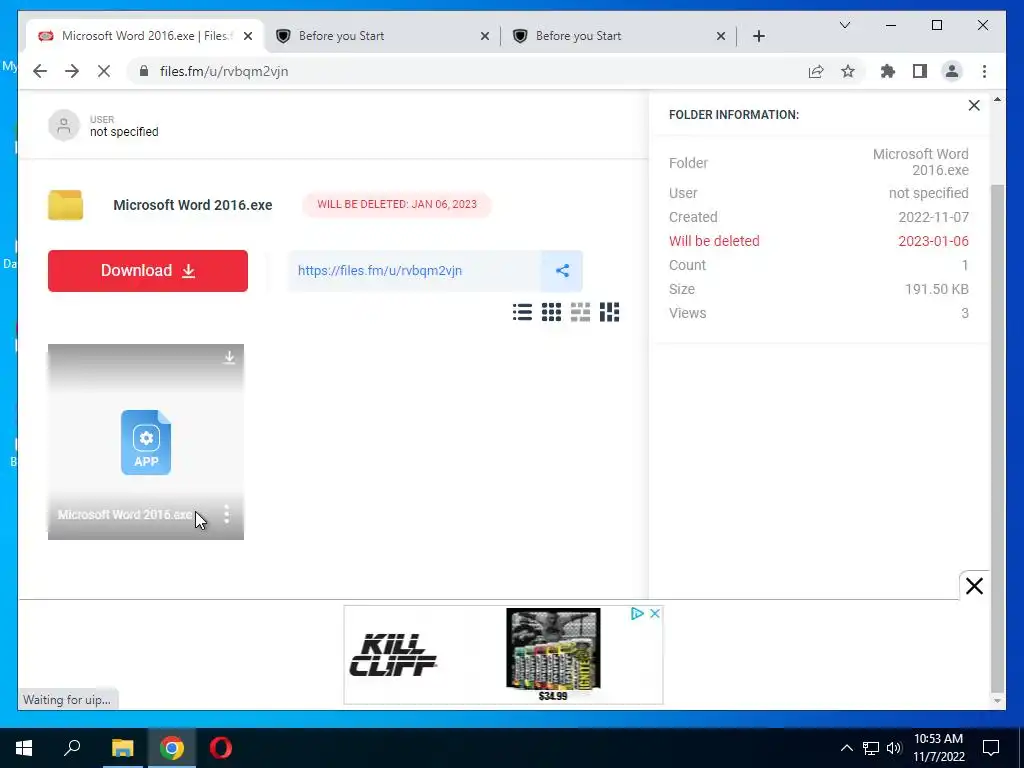This screenshot has width=1024, height=768.
Task: Dismiss the ad with small X
Action: pyautogui.click(x=654, y=613)
